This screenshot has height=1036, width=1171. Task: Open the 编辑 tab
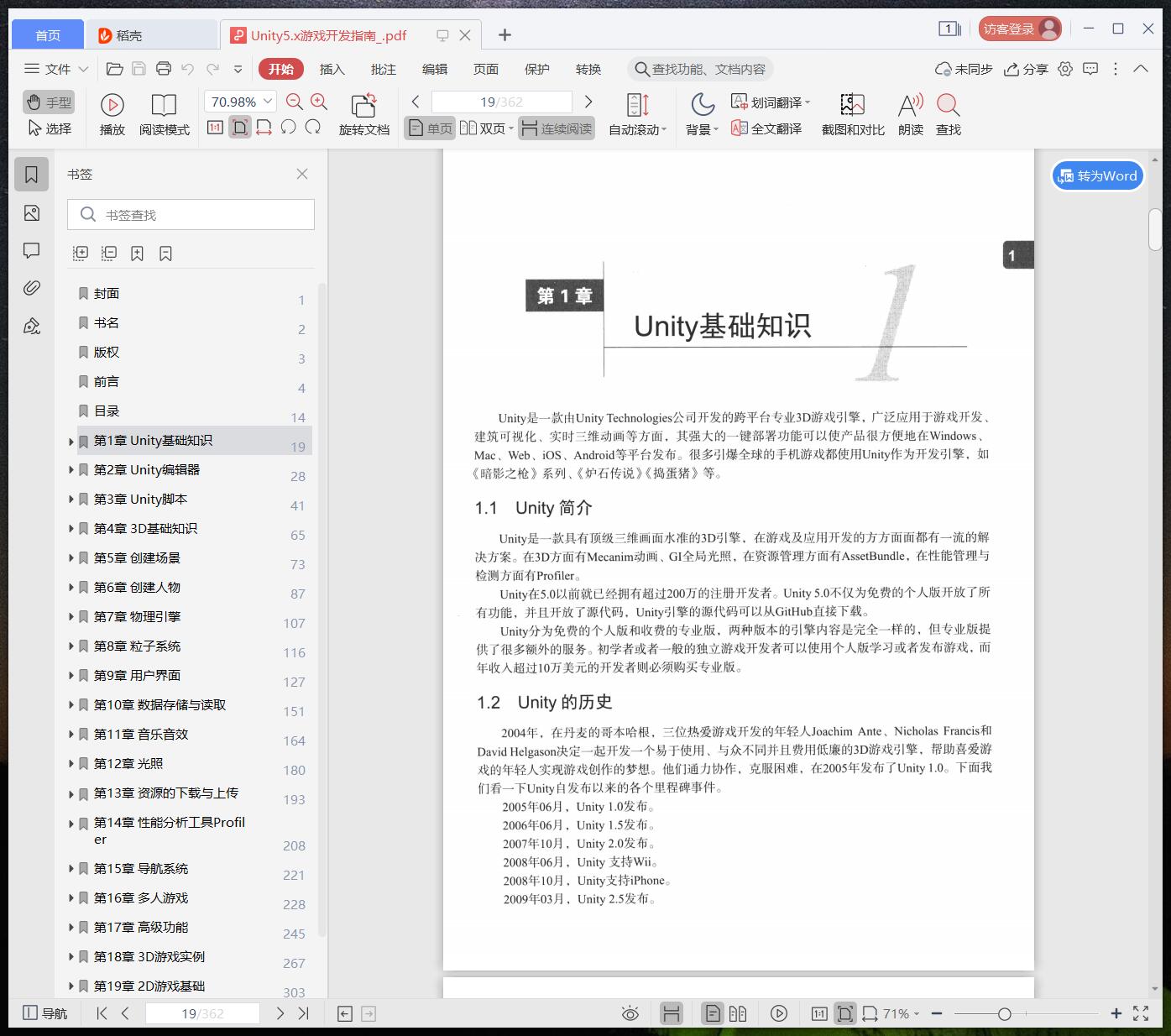[x=435, y=69]
